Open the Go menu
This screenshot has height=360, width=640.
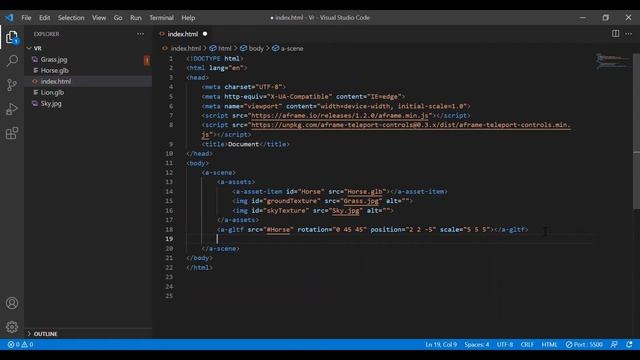coord(118,18)
